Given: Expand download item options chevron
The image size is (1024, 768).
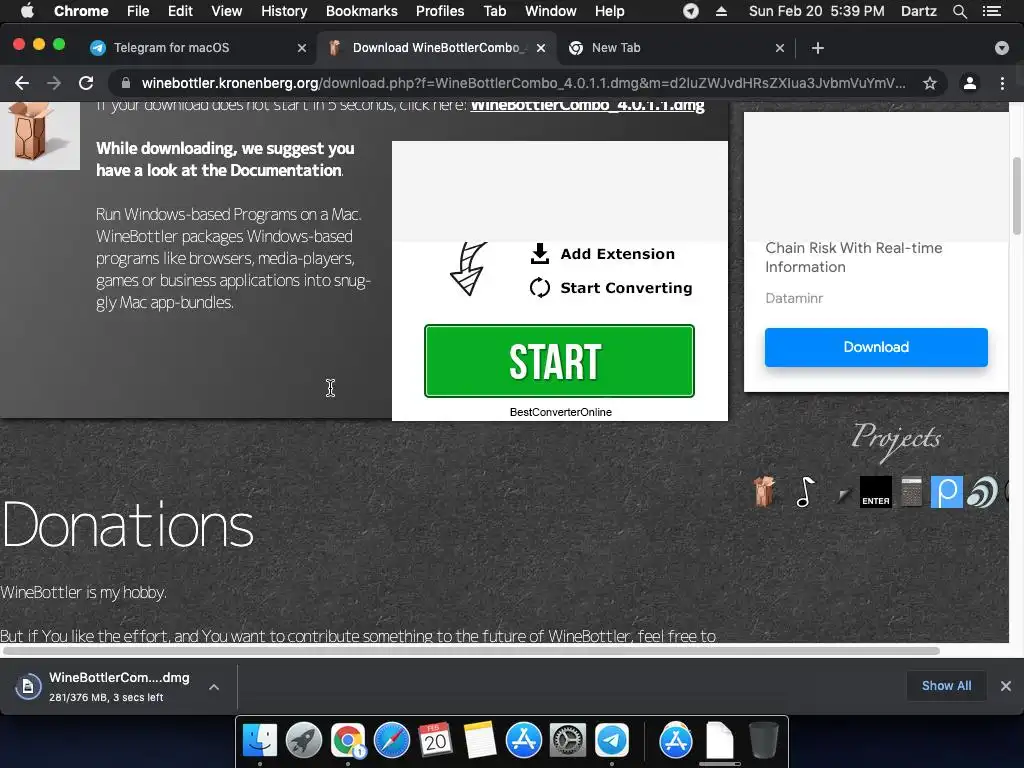Looking at the screenshot, I should tap(214, 686).
